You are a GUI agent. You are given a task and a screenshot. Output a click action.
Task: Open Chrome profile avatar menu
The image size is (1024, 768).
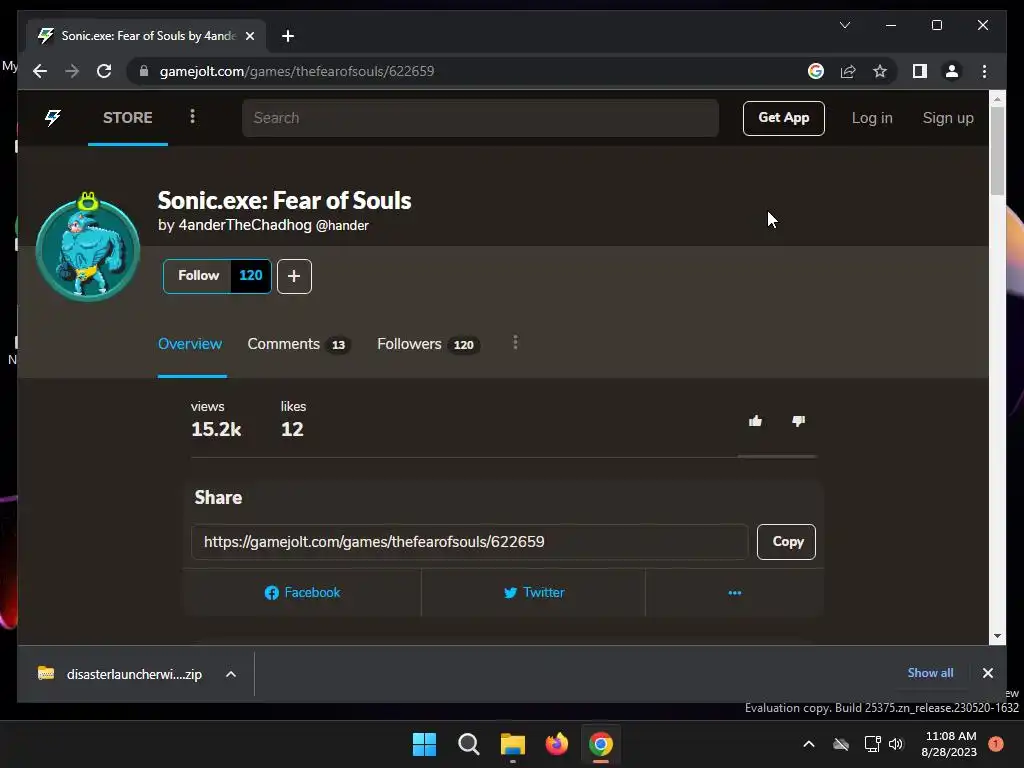click(952, 71)
